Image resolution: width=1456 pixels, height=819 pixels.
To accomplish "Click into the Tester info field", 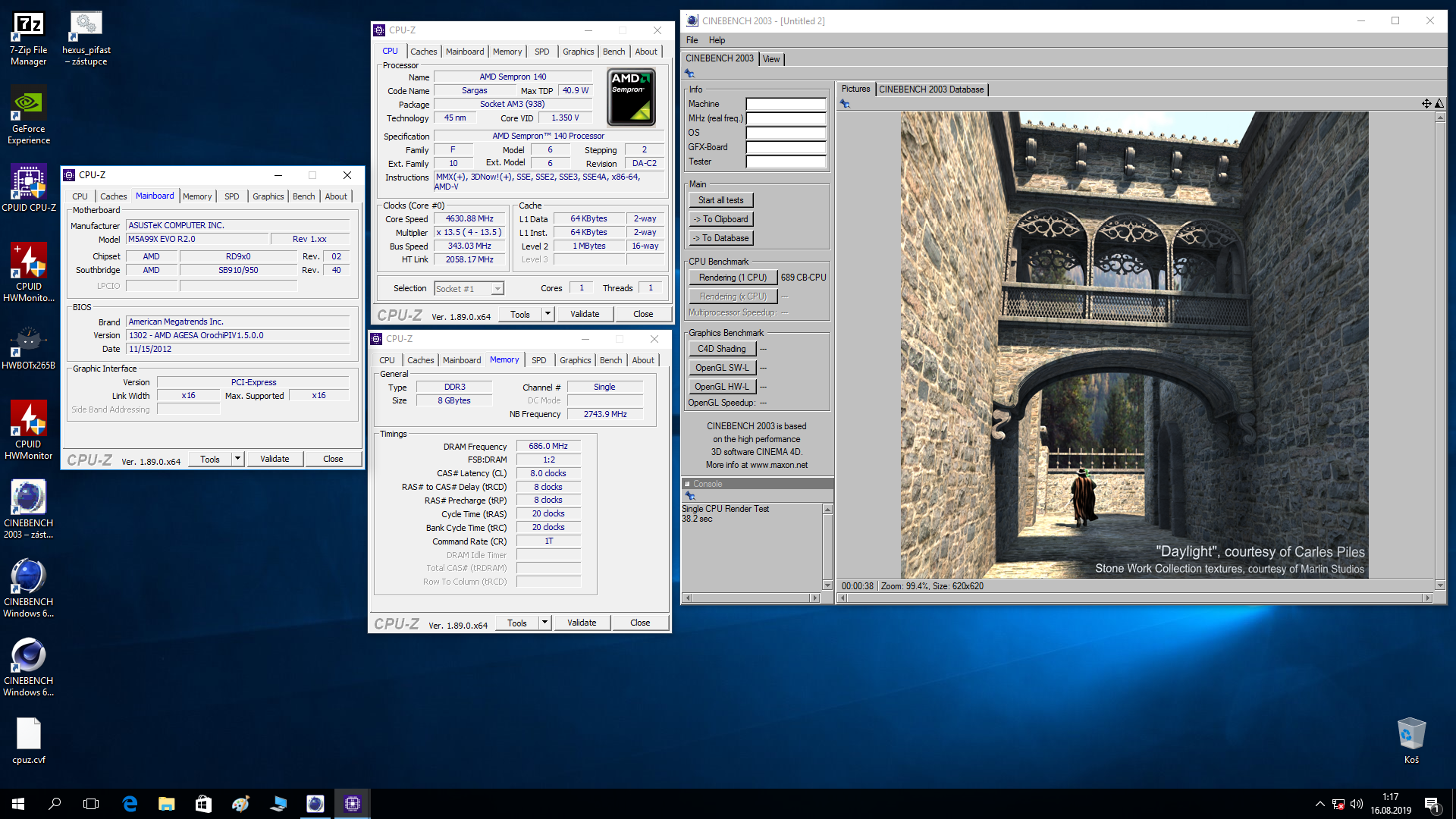I will coord(786,162).
